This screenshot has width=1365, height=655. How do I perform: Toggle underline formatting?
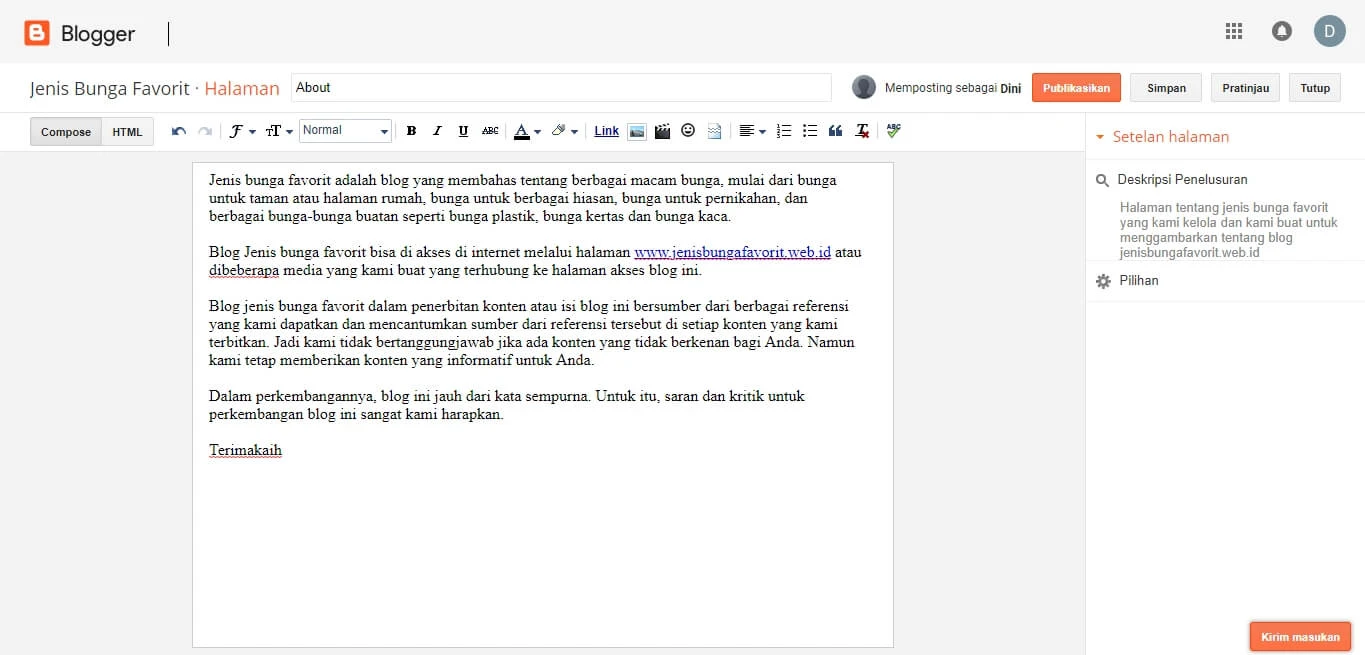click(x=461, y=130)
